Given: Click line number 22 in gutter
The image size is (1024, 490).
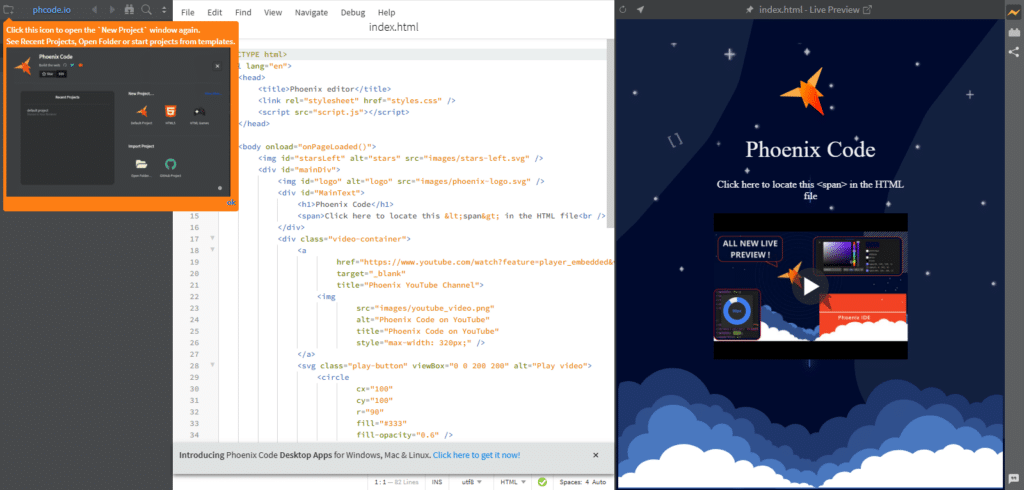Looking at the screenshot, I should (x=194, y=296).
